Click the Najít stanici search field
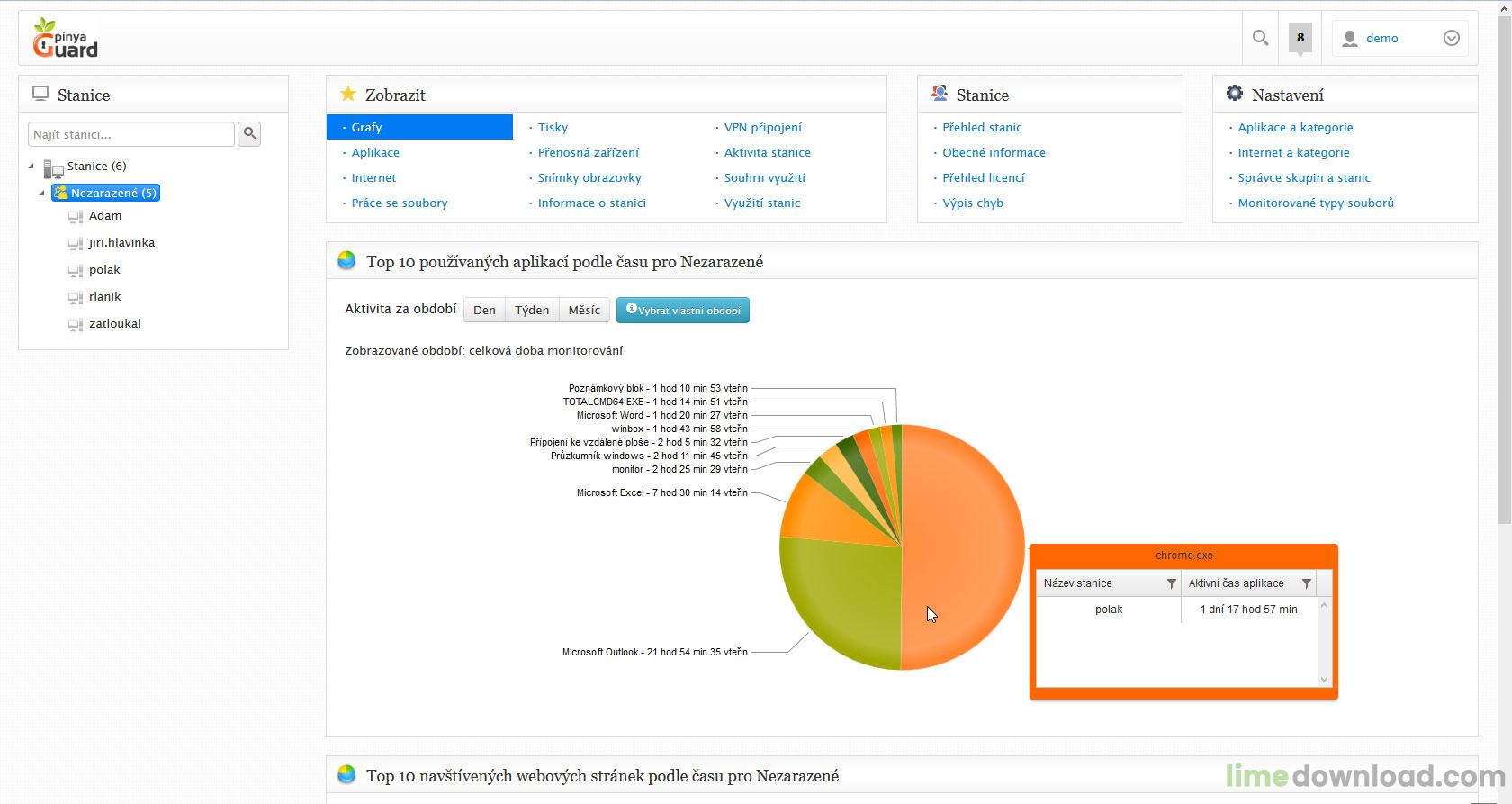The image size is (1512, 804). [131, 134]
